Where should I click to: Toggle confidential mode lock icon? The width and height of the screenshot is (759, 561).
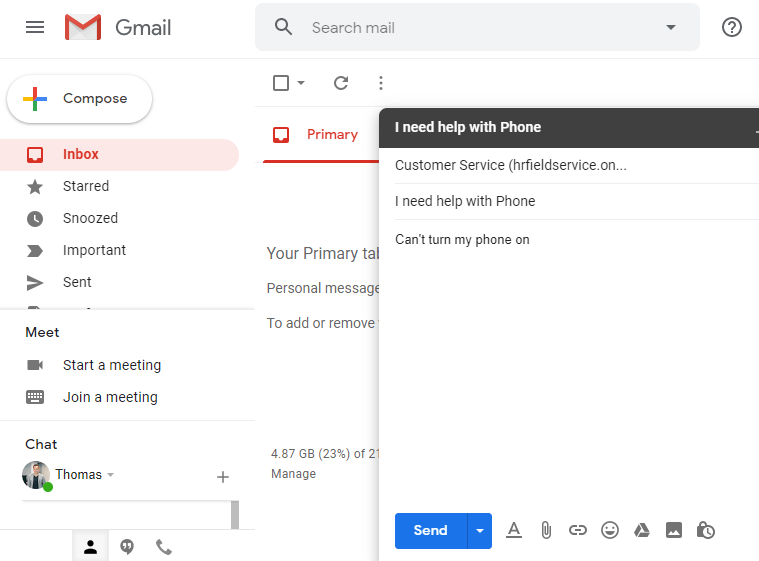pos(706,530)
